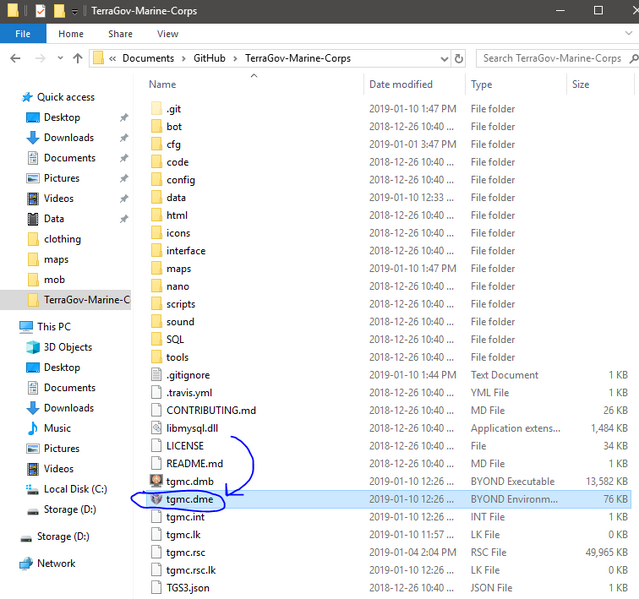The width and height of the screenshot is (639, 599).
Task: Click the libmysql.dll file icon
Action: (156, 428)
